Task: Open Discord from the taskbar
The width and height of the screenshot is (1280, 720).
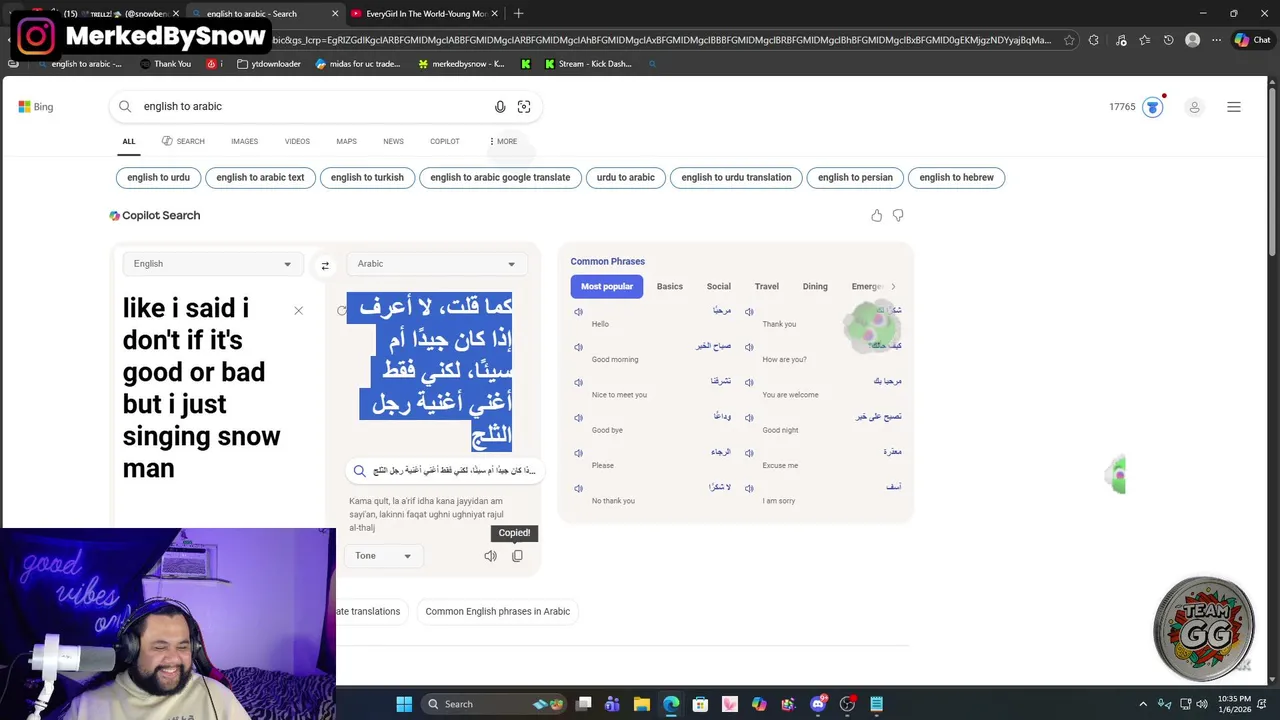Action: click(x=818, y=704)
